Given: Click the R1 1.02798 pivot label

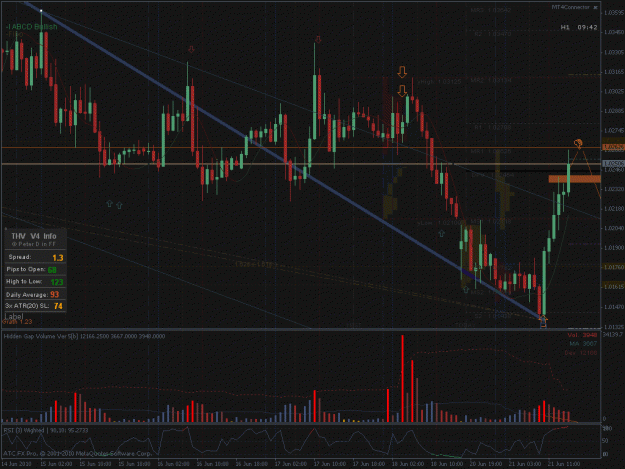Looking at the screenshot, I should pyautogui.click(x=492, y=128).
